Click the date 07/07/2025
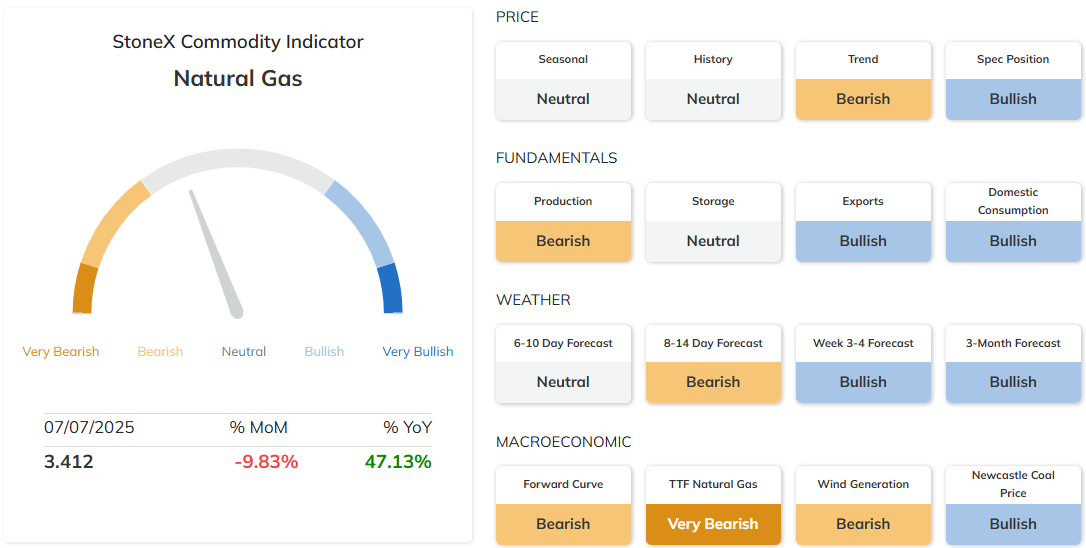The image size is (1086, 548). pyautogui.click(x=89, y=427)
